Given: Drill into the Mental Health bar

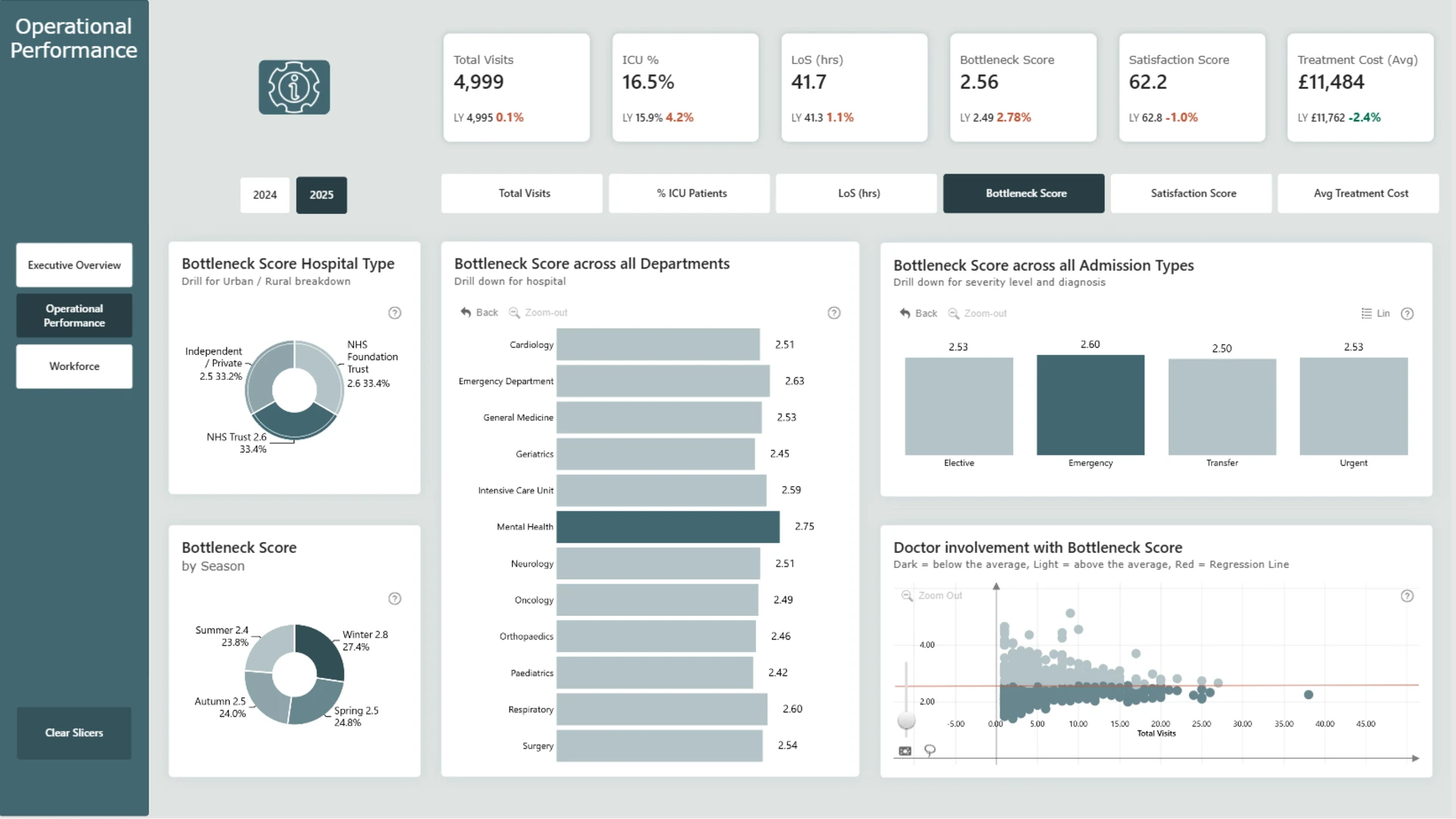Looking at the screenshot, I should (x=667, y=527).
